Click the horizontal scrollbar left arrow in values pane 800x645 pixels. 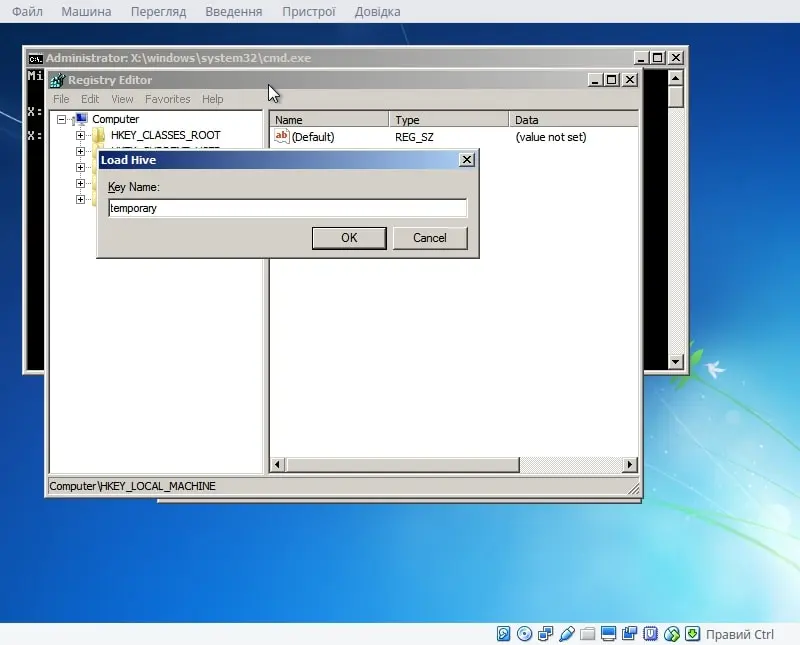coord(277,465)
